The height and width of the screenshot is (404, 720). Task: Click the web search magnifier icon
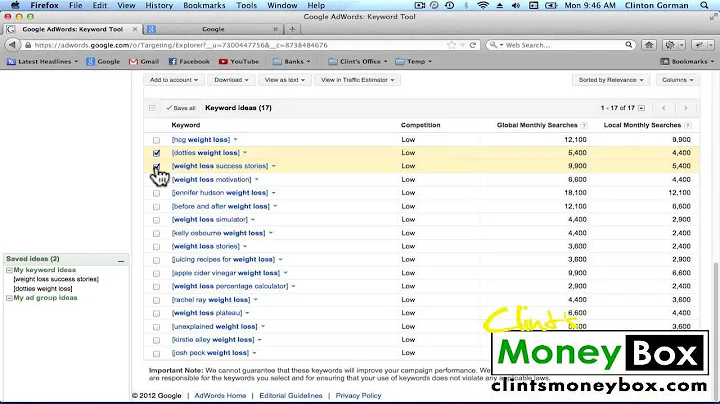coord(628,45)
